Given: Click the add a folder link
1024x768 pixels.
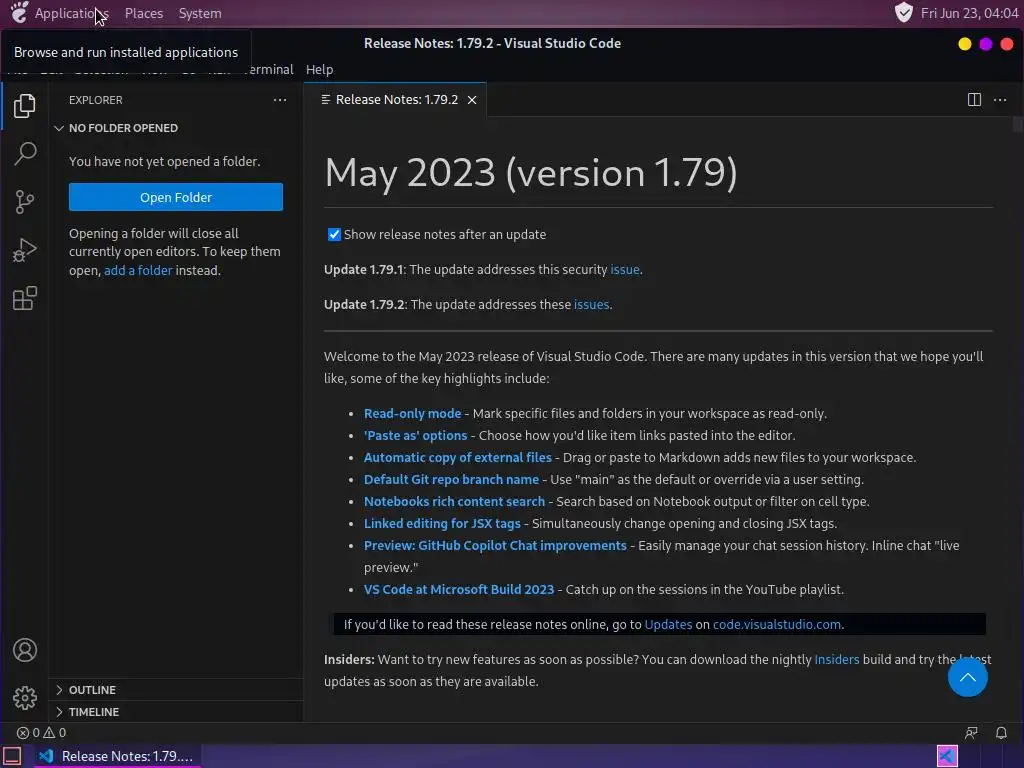Looking at the screenshot, I should tap(138, 270).
